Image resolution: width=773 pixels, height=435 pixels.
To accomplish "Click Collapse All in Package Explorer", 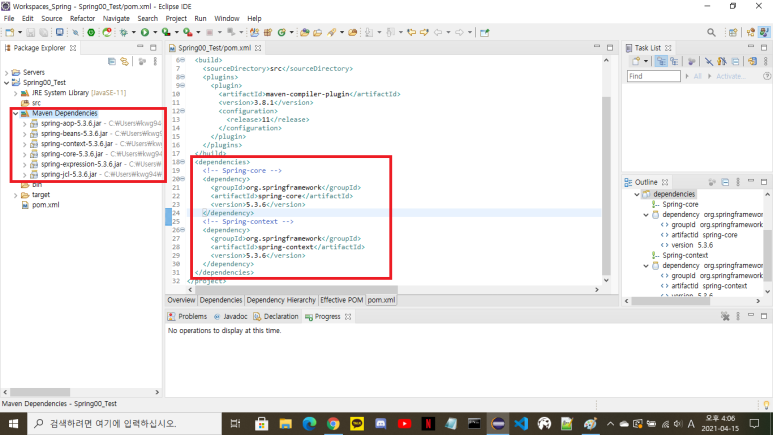I will [112, 62].
